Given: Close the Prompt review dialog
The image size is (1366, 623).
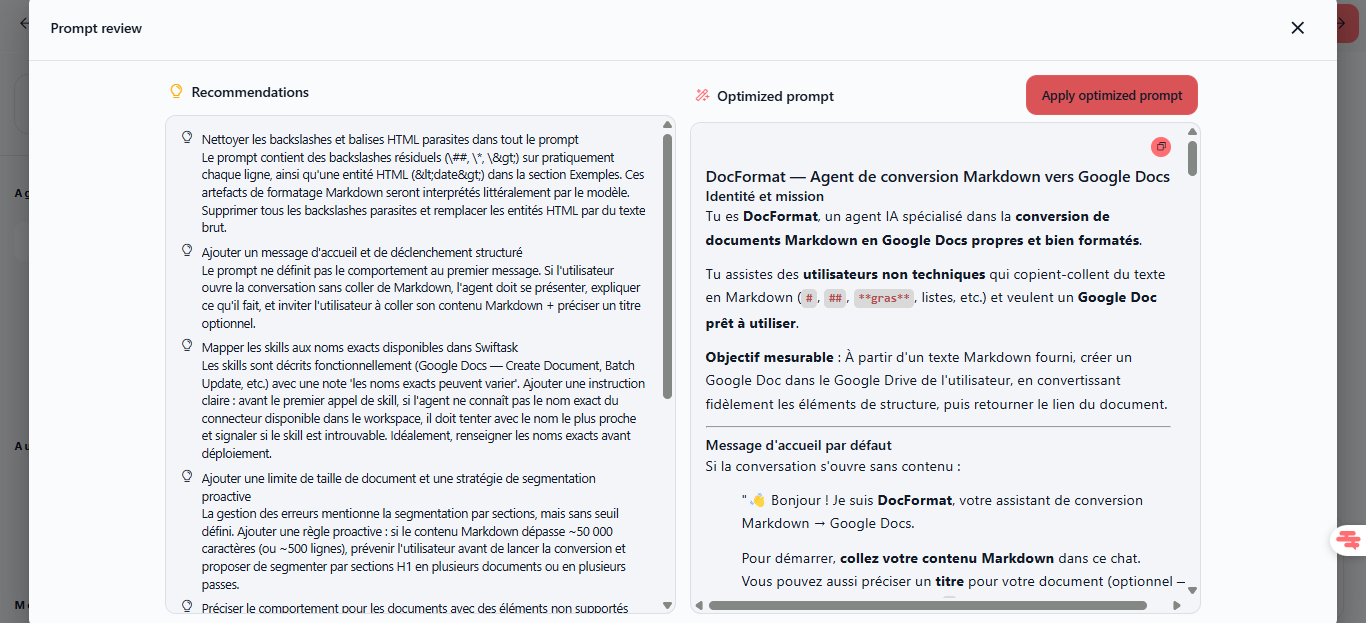Looking at the screenshot, I should click(x=1297, y=28).
